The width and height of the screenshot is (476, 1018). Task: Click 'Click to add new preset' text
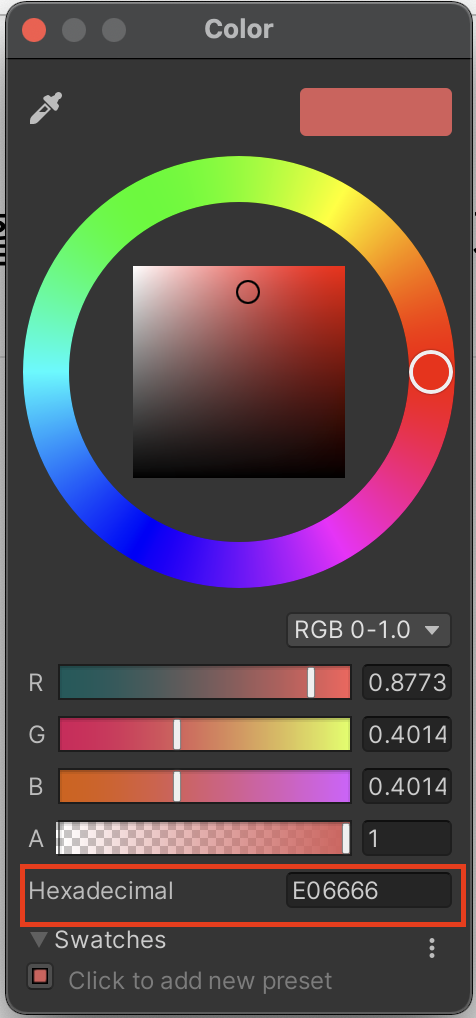200,980
